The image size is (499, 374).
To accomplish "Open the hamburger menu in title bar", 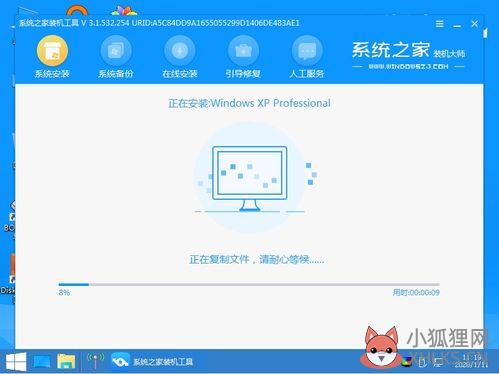I will [440, 24].
